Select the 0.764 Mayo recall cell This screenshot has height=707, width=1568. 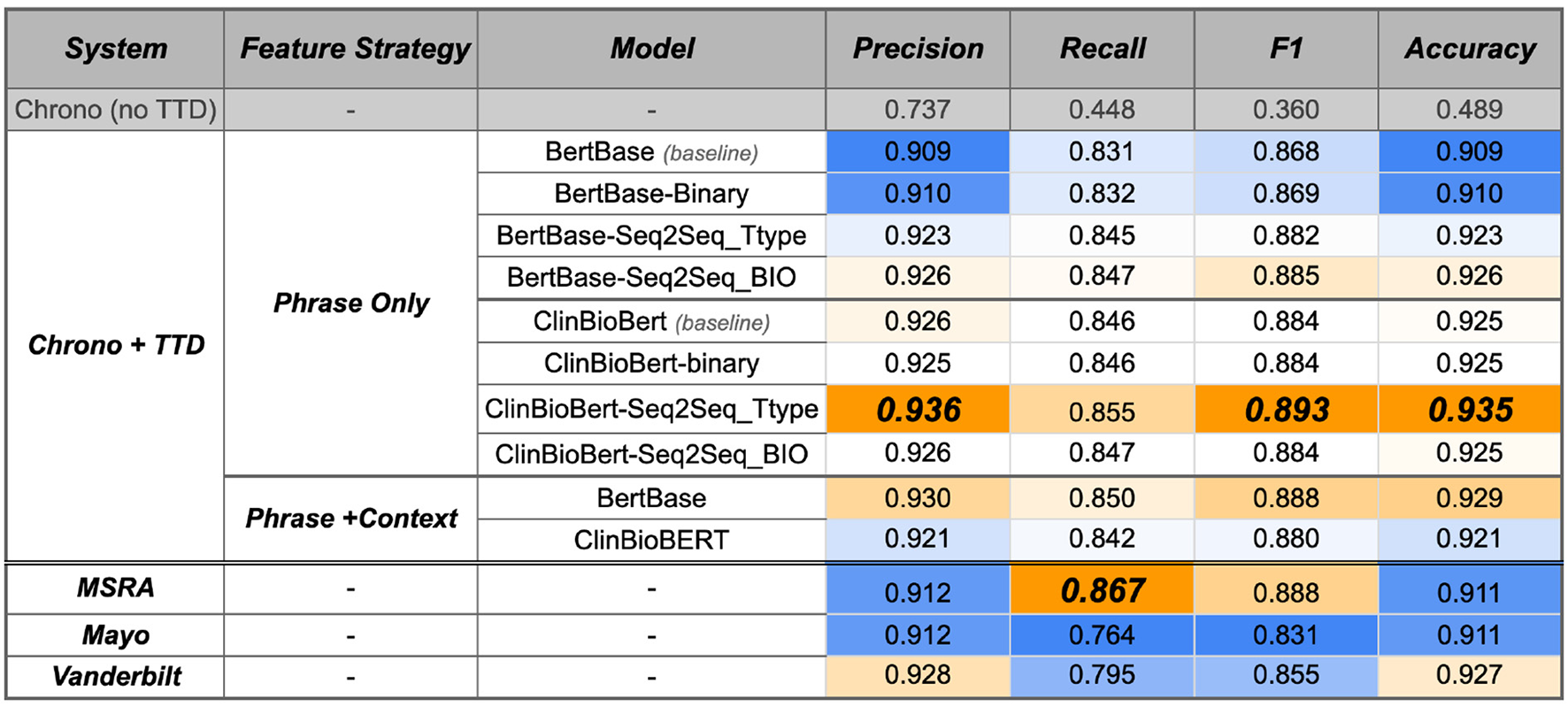(x=1102, y=634)
